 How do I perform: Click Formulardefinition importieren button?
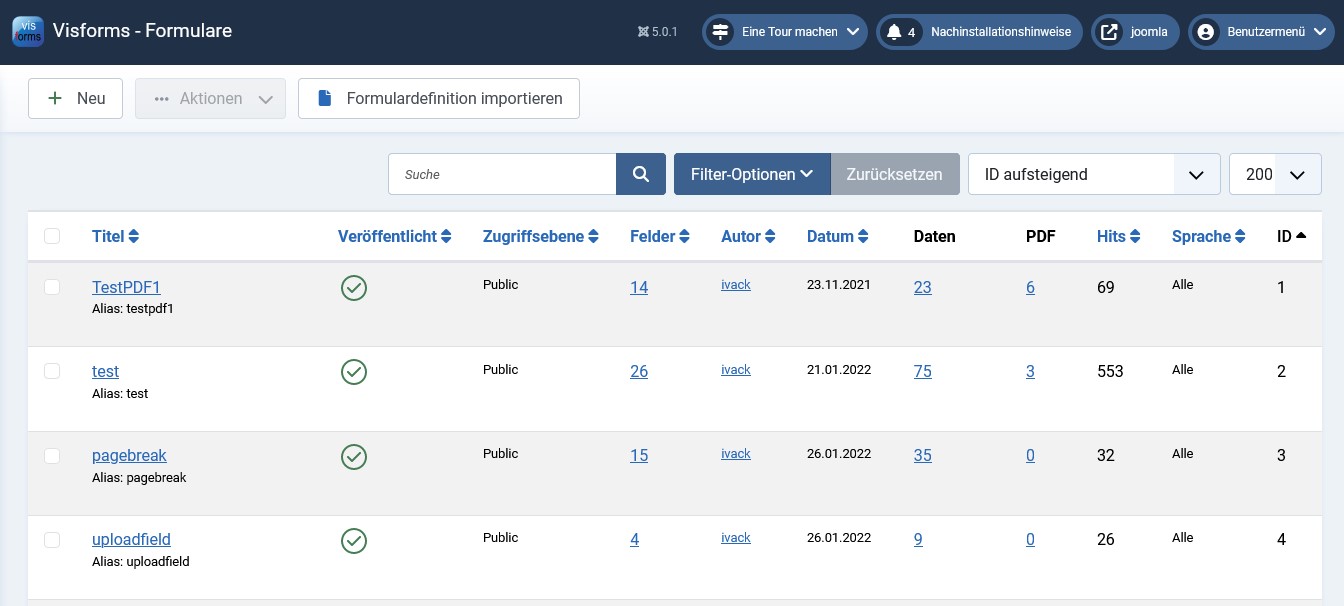click(439, 98)
